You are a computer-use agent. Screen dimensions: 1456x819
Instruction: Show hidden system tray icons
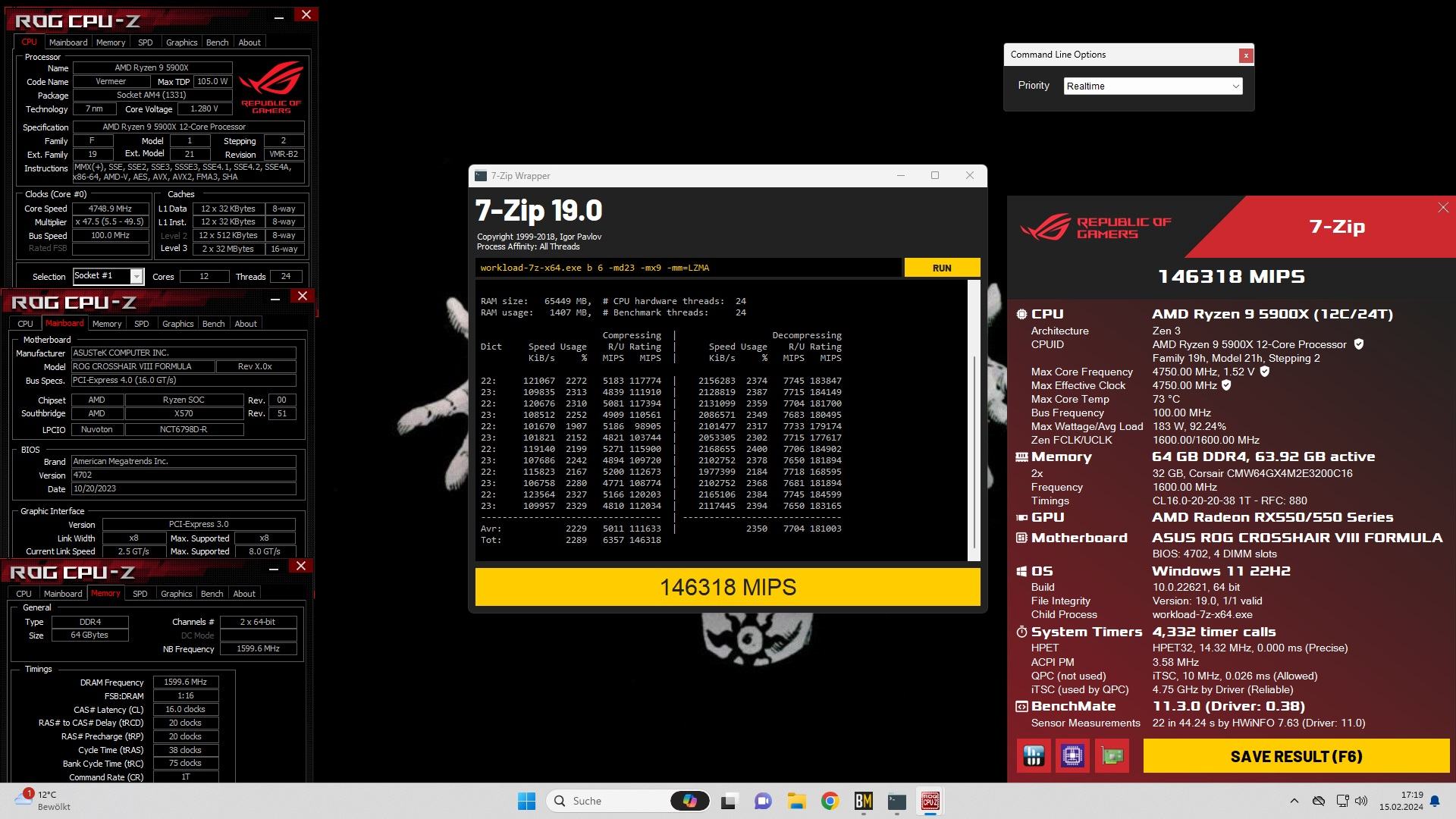pyautogui.click(x=1294, y=801)
